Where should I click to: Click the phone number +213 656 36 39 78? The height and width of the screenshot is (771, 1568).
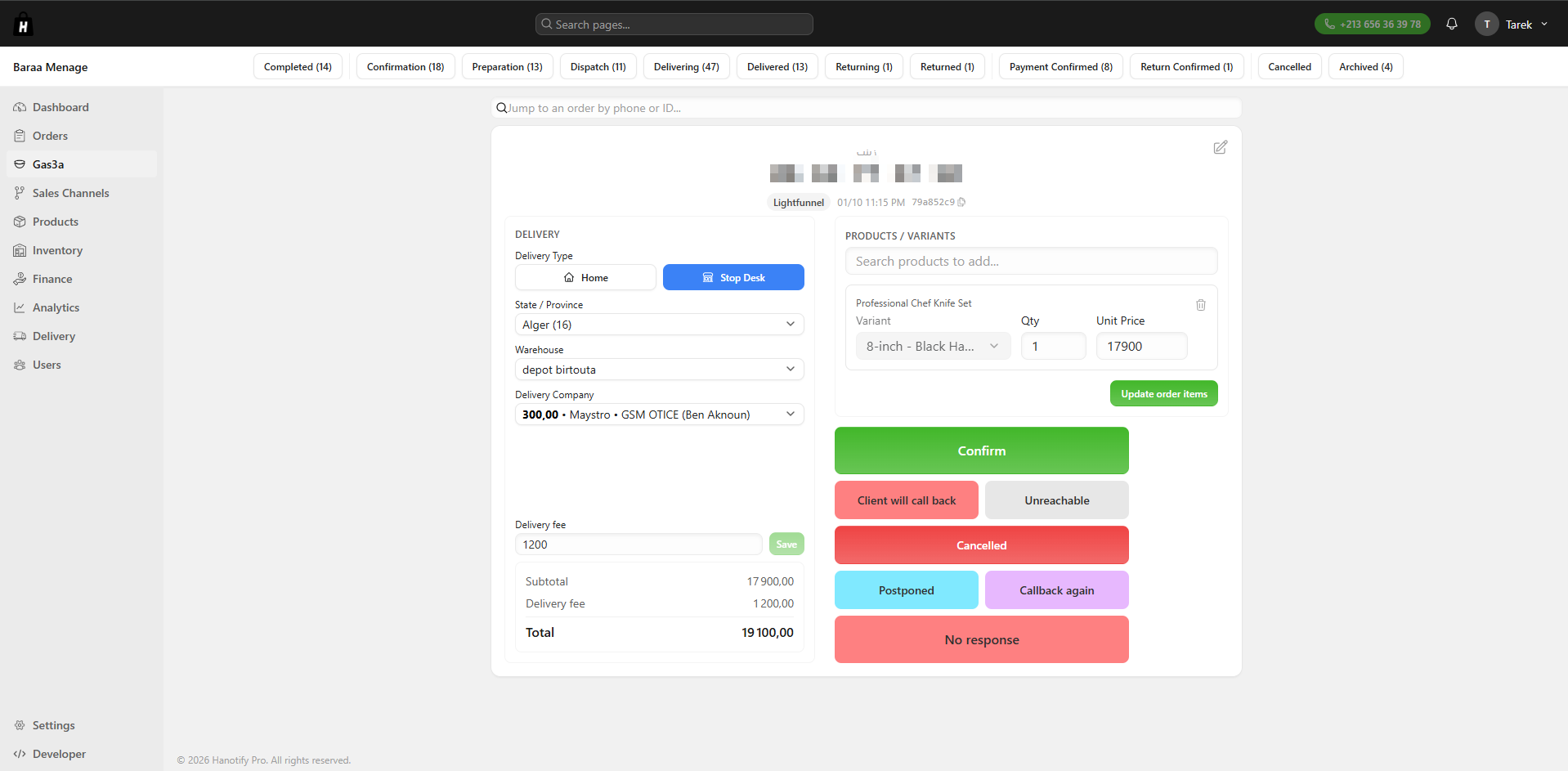(1373, 24)
